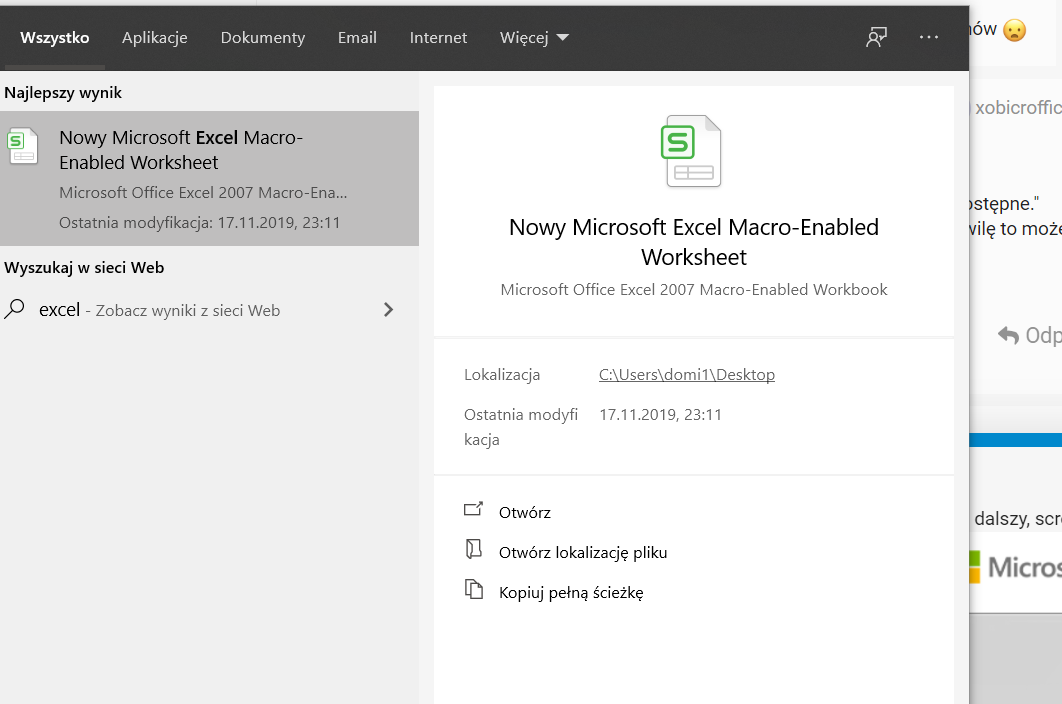This screenshot has height=704, width=1062.
Task: Expand the Więcej dropdown menu
Action: [534, 37]
